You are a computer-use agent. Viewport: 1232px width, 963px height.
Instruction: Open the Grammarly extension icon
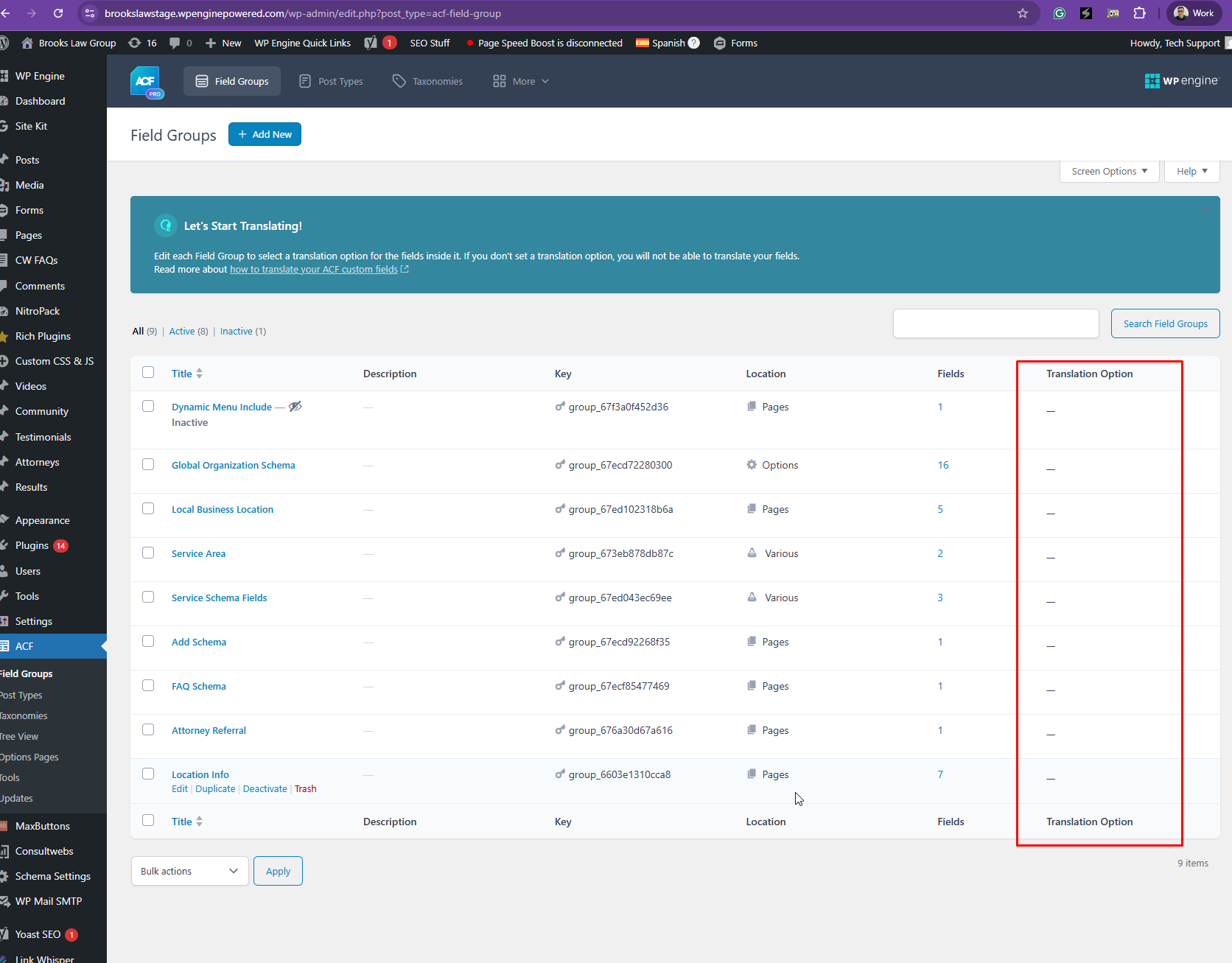1060,13
